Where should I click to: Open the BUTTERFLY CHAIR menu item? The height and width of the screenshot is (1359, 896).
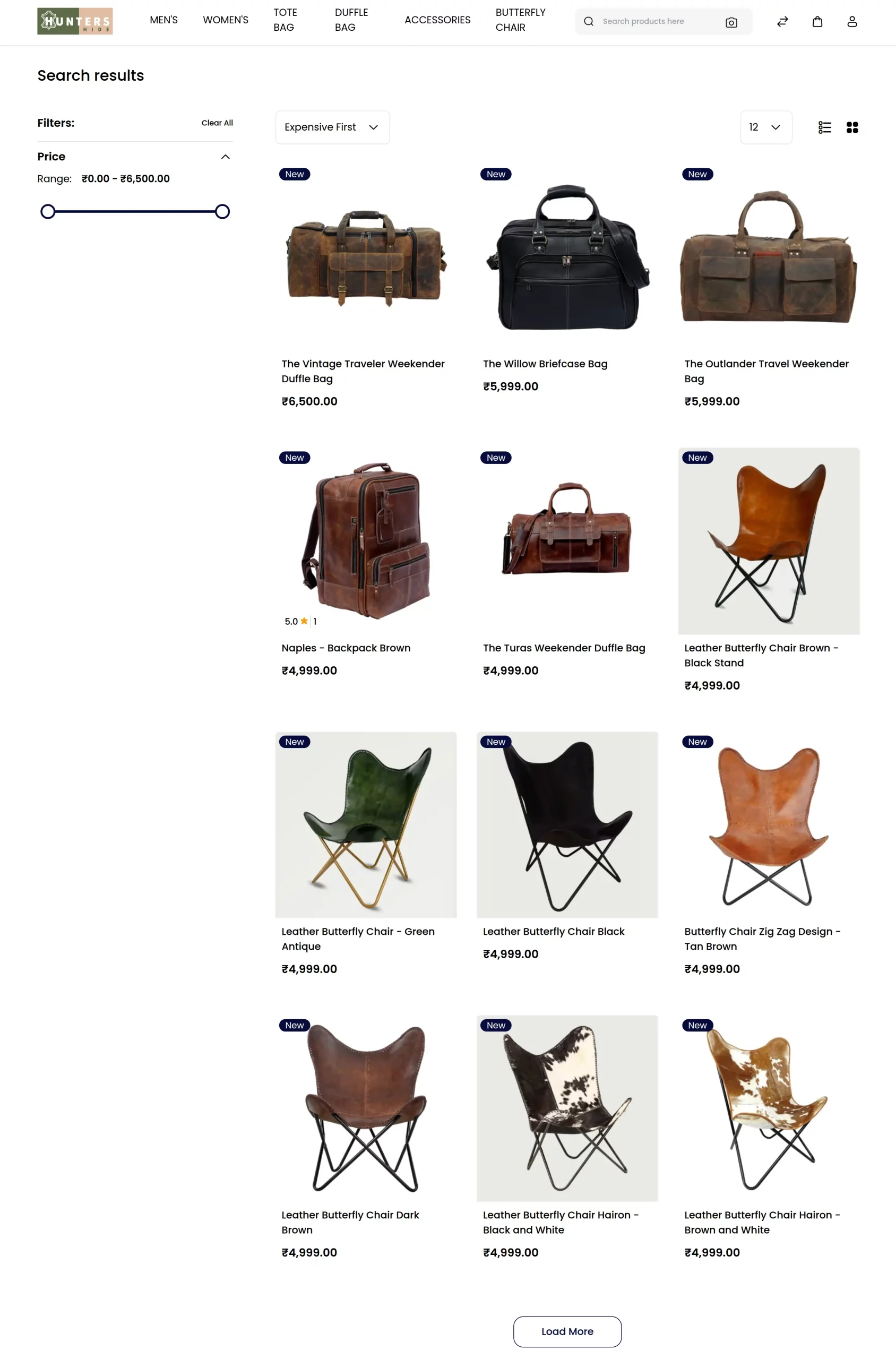521,20
